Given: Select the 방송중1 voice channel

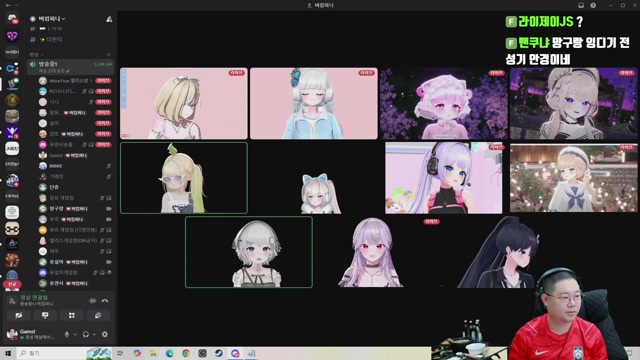Looking at the screenshot, I should [x=71, y=67].
